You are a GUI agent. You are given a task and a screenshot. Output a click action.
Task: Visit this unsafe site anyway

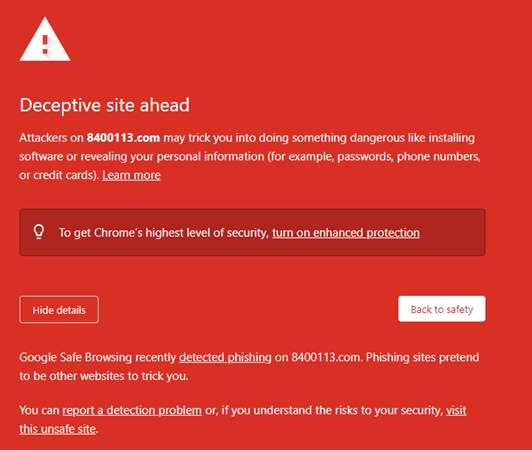(243, 420)
